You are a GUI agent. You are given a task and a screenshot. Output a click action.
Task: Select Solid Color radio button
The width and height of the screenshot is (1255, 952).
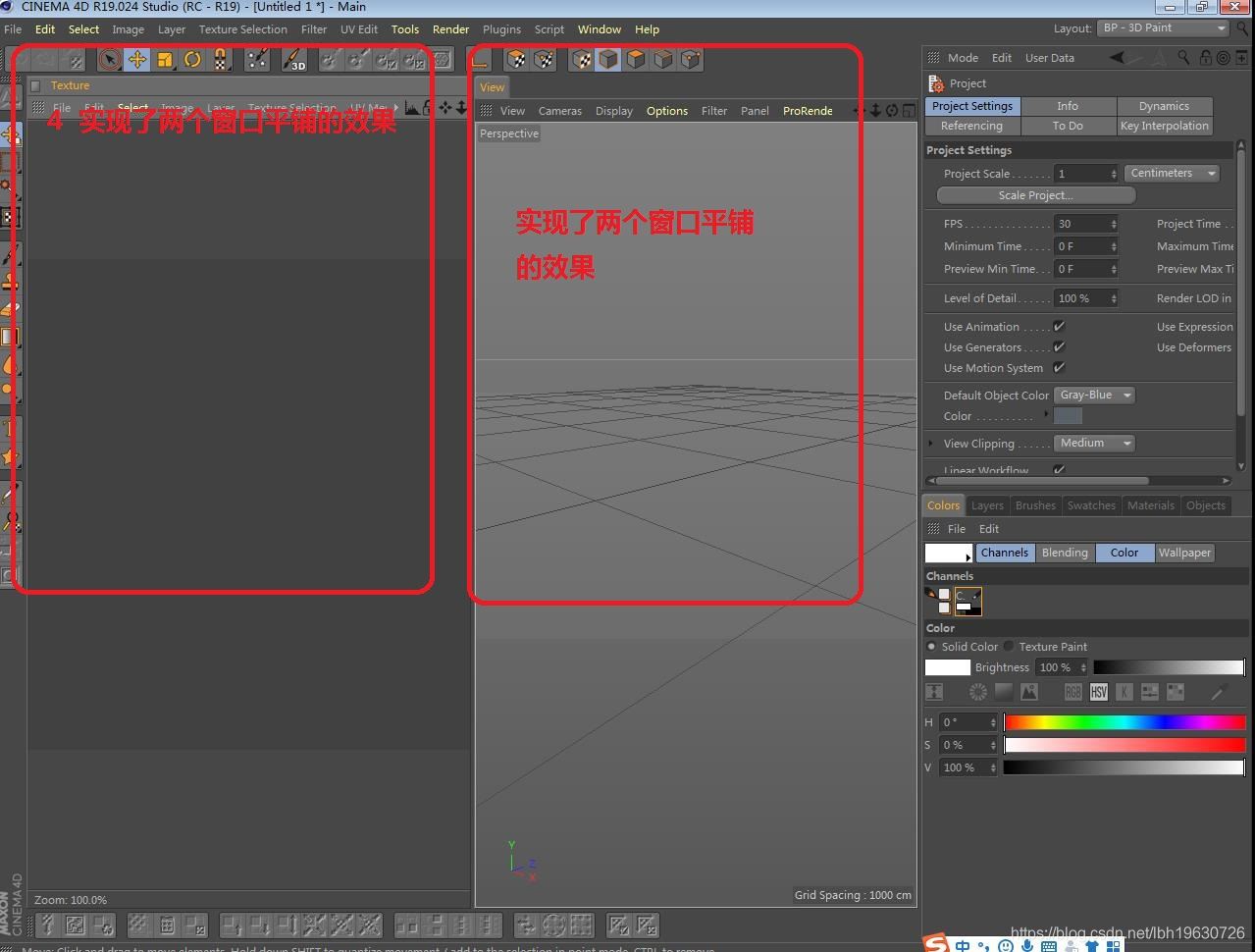(931, 647)
